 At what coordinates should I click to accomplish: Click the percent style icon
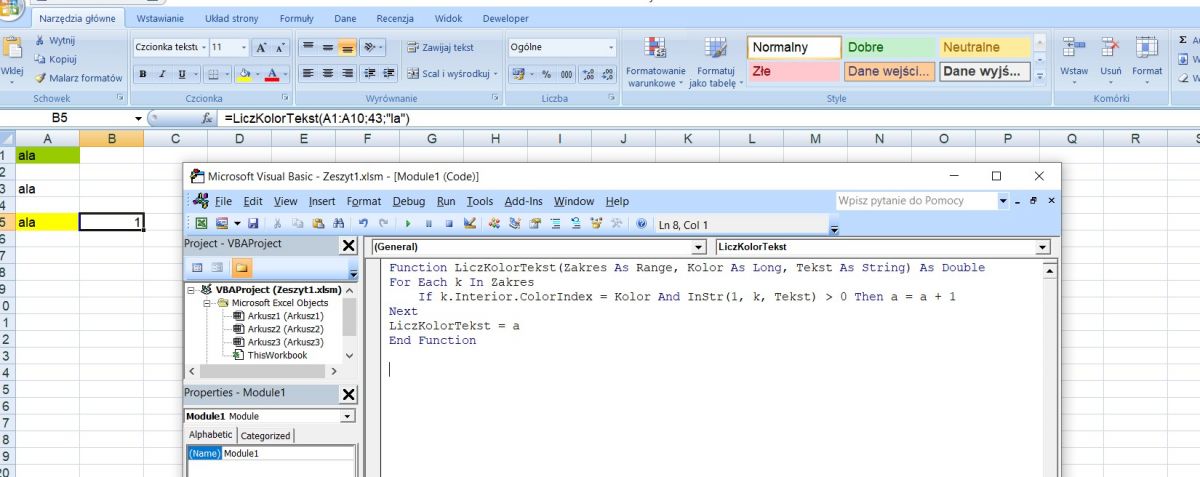coord(547,74)
